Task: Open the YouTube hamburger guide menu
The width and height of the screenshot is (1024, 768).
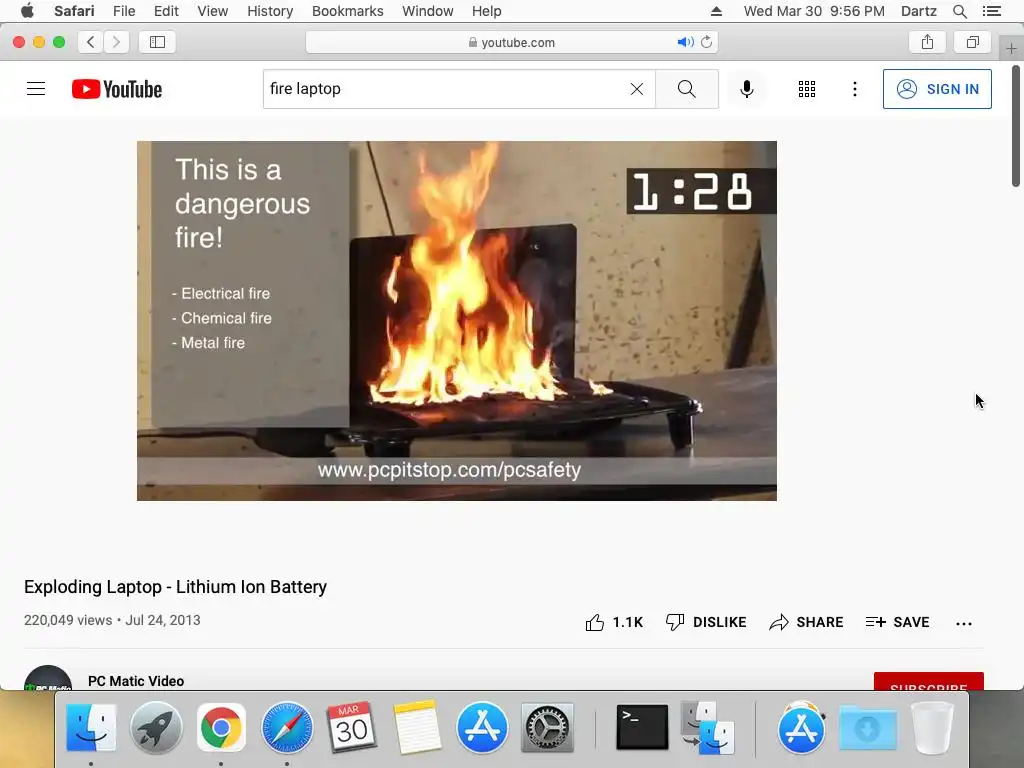Action: [x=36, y=89]
